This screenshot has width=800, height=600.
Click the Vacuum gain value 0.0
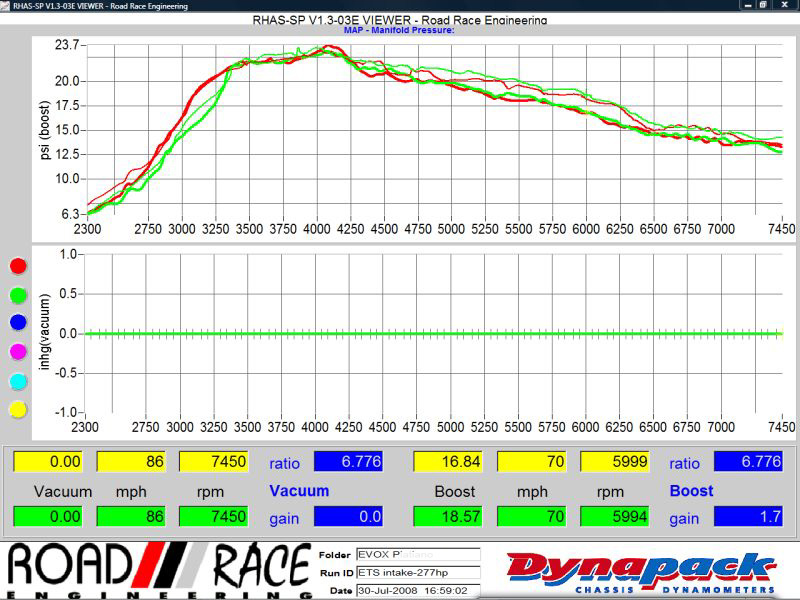[348, 516]
